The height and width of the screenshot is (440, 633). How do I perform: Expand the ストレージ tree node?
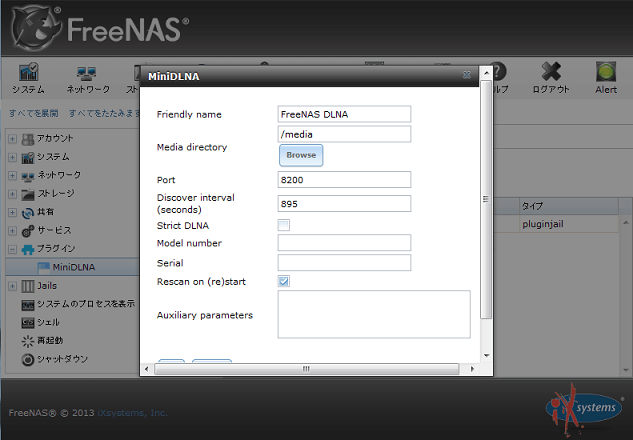click(13, 194)
